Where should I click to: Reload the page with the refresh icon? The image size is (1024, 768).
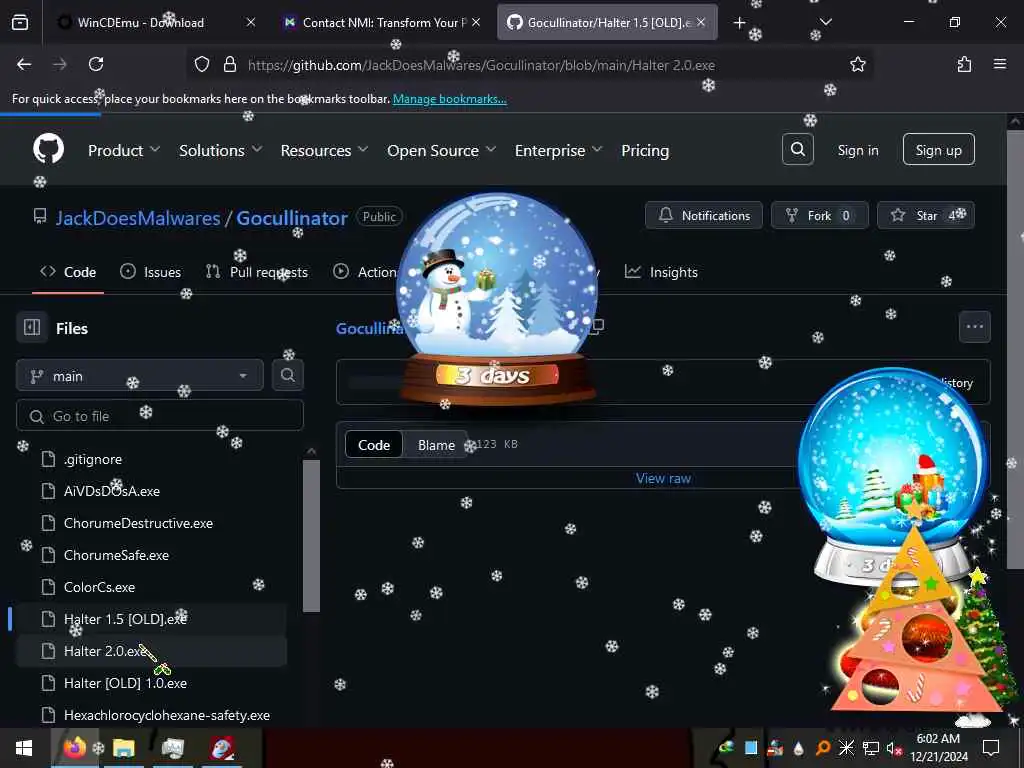[x=96, y=64]
